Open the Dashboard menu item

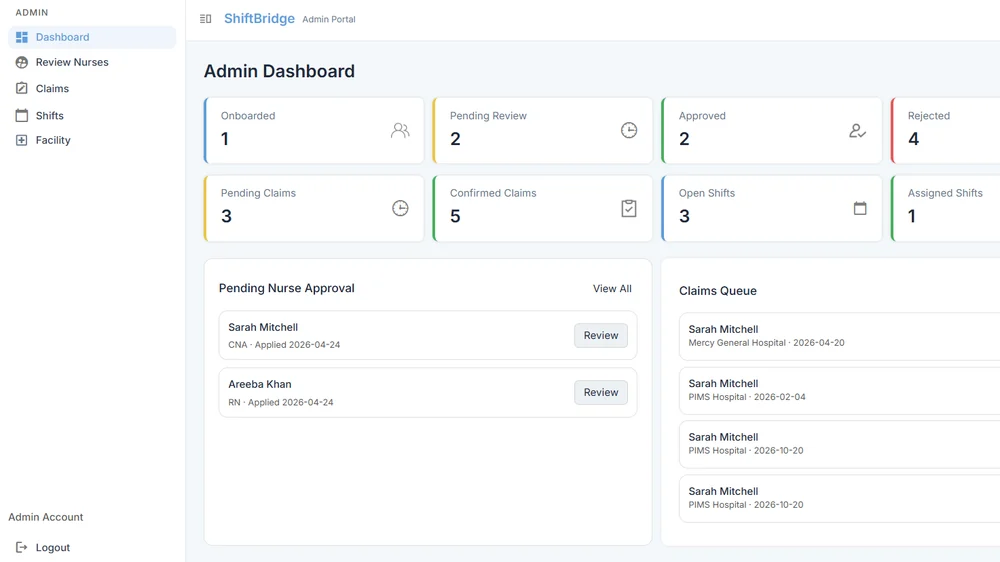(92, 37)
